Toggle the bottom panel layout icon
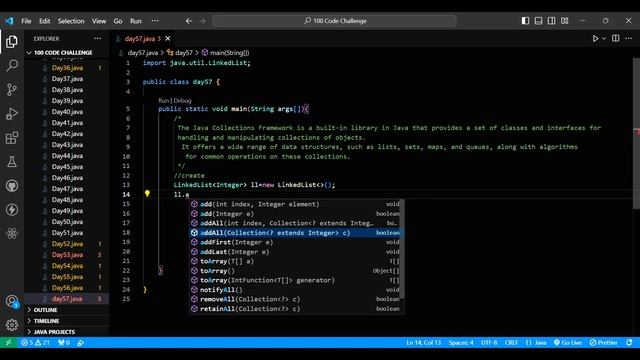Image resolution: width=640 pixels, height=360 pixels. 538,21
